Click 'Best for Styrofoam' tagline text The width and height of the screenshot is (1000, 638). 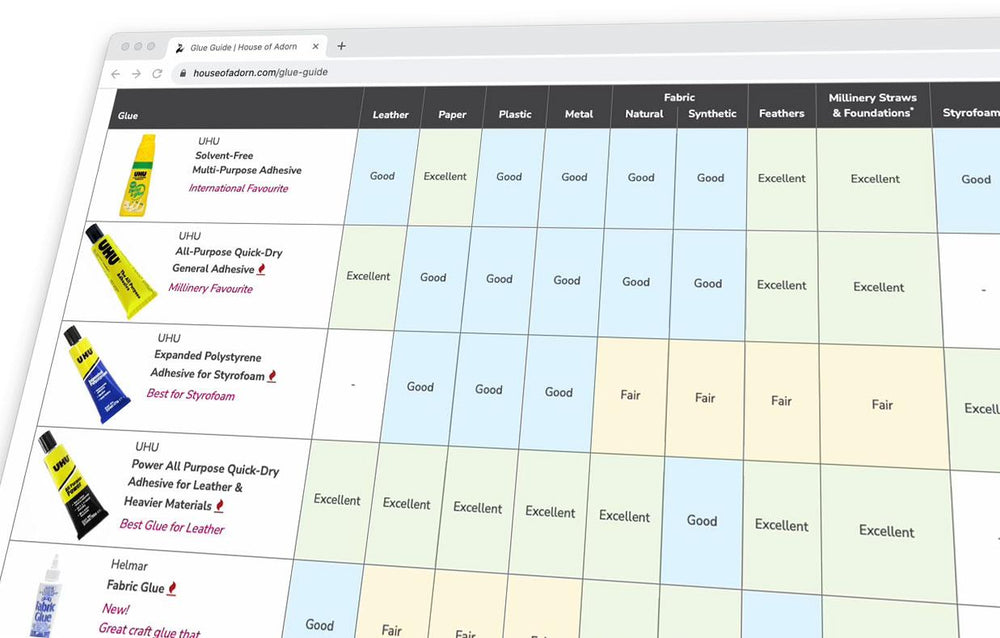[x=191, y=395]
